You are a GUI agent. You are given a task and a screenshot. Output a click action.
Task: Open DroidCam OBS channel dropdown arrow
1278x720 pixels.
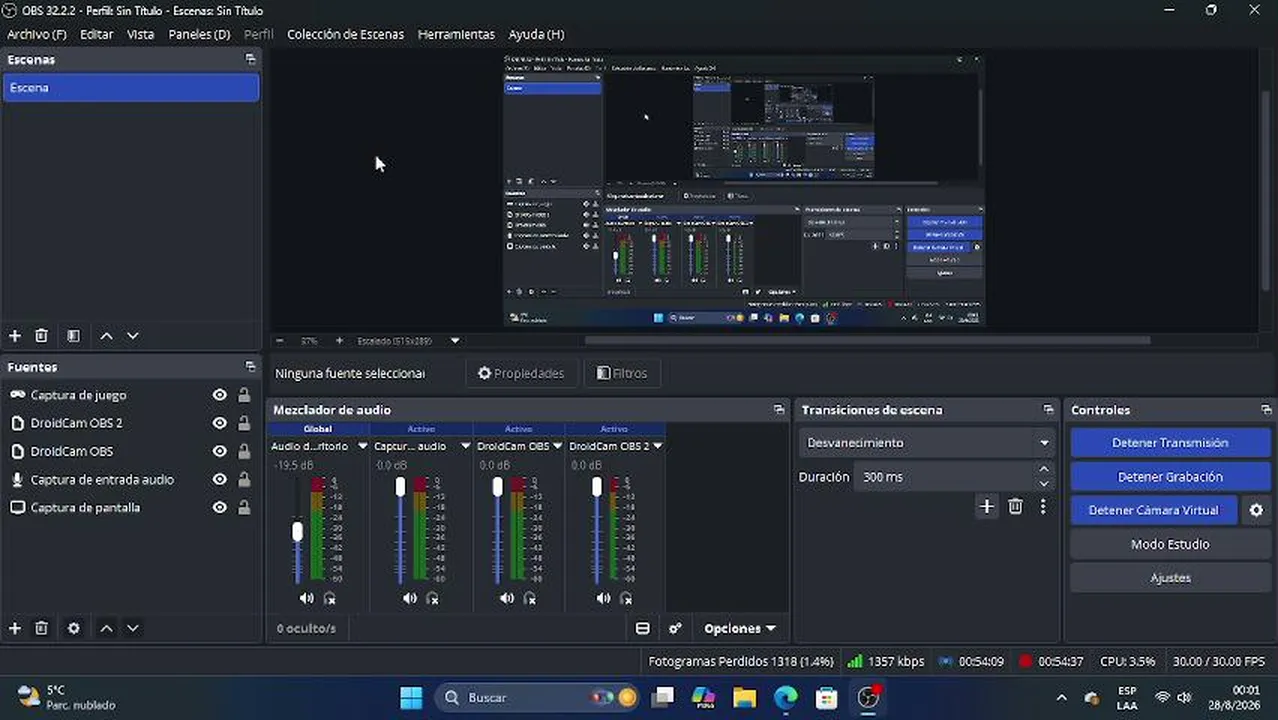tap(558, 446)
